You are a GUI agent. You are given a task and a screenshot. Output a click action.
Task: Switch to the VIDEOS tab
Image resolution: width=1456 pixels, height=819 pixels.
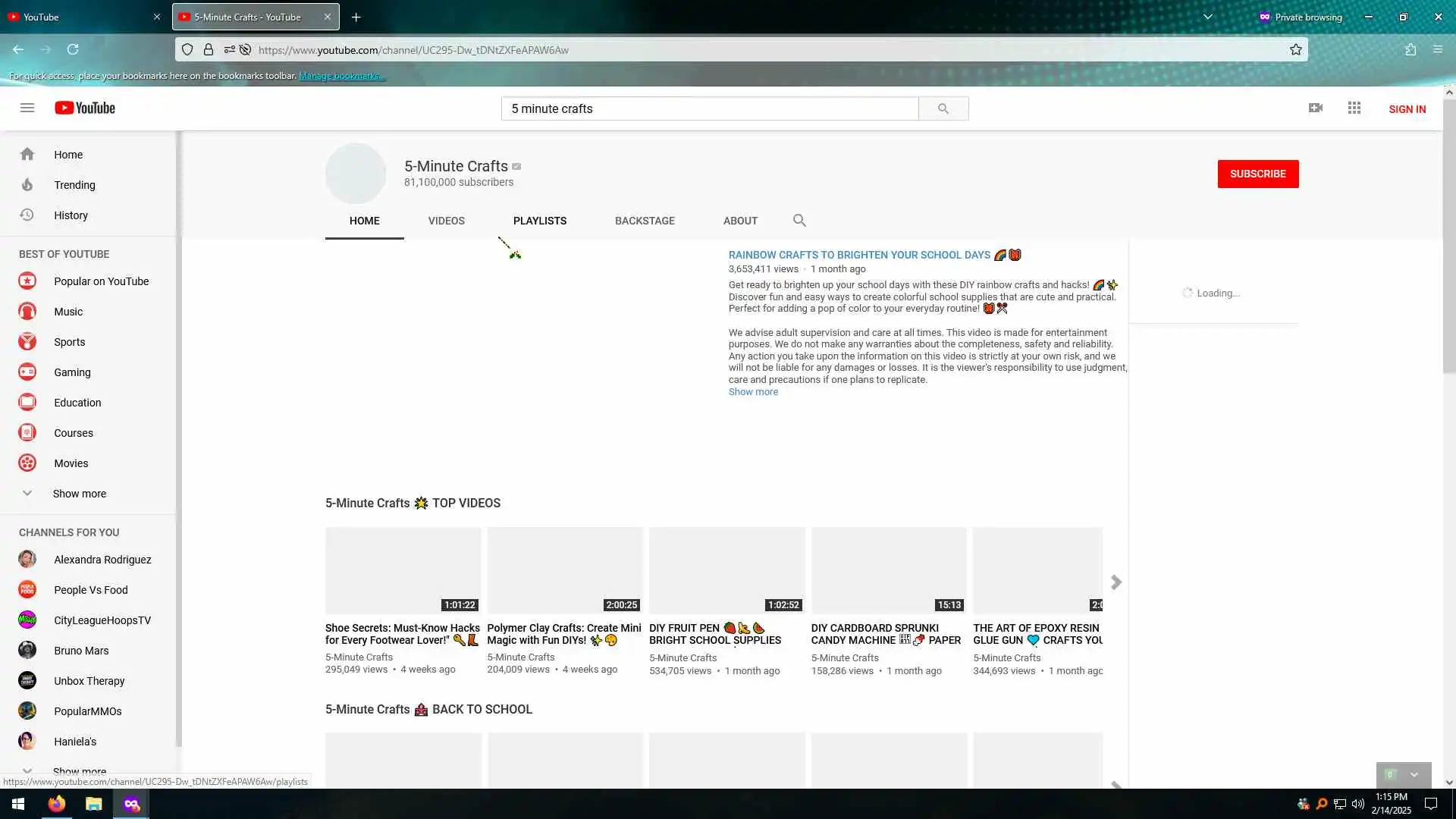coord(446,221)
